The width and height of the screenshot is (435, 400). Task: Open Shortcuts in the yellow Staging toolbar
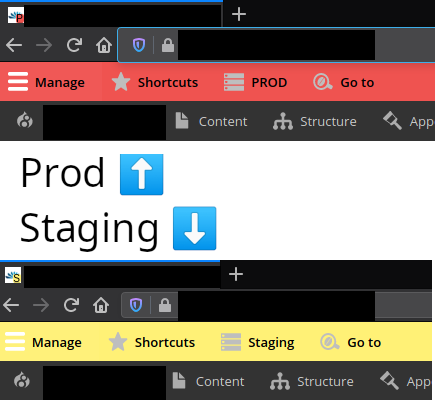tap(152, 342)
